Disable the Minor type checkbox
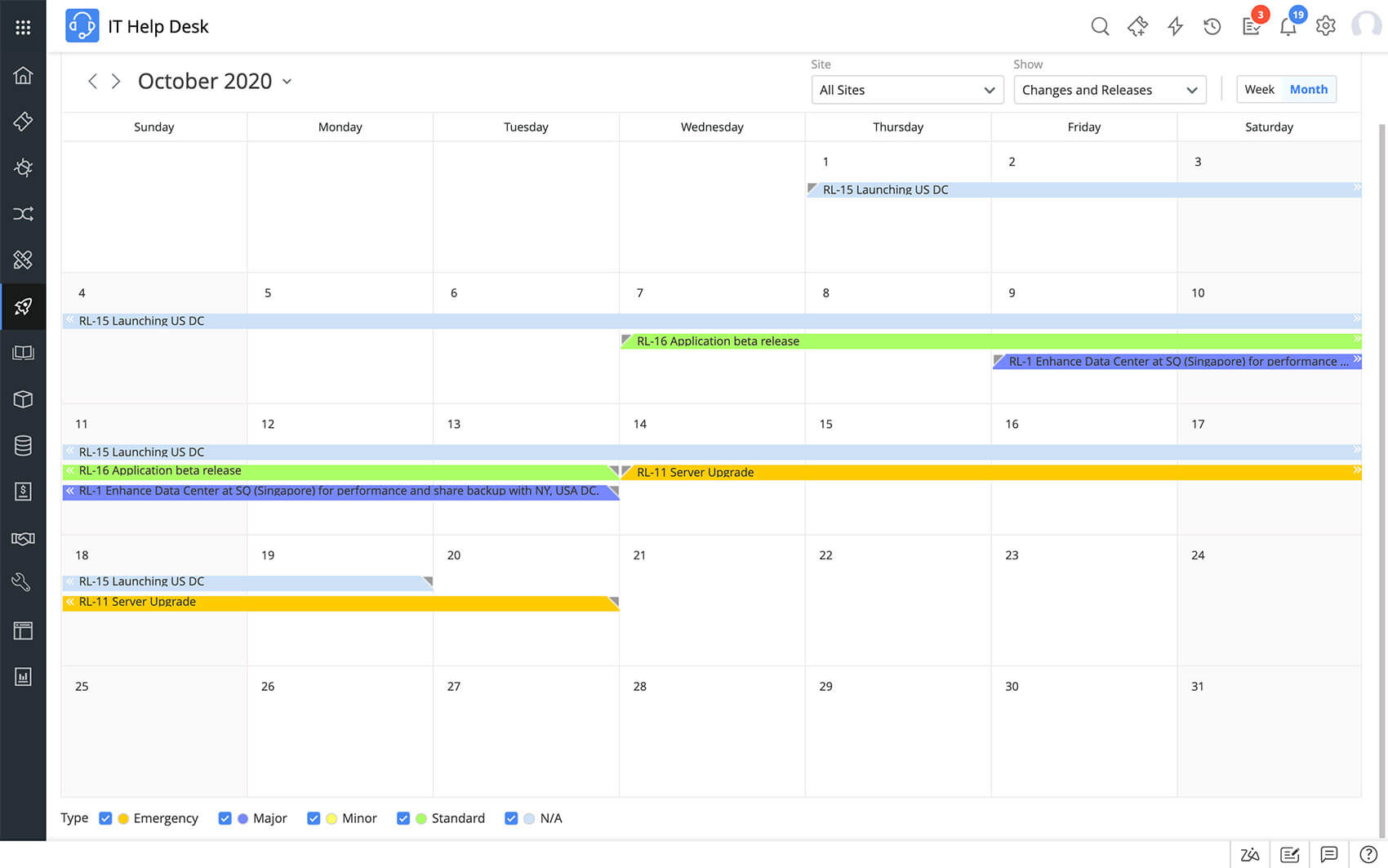 click(x=314, y=817)
